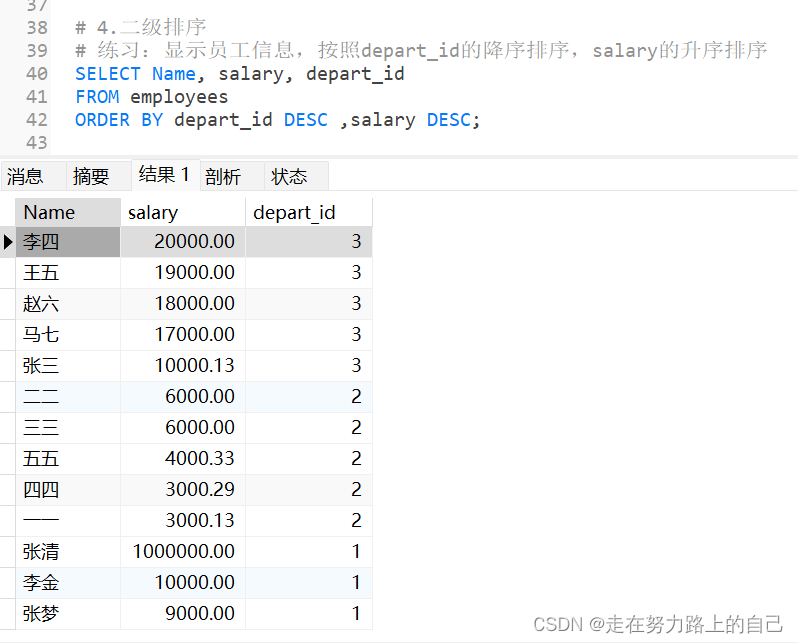Switch to the 状态 tab
The height and width of the screenshot is (643, 798).
(296, 177)
